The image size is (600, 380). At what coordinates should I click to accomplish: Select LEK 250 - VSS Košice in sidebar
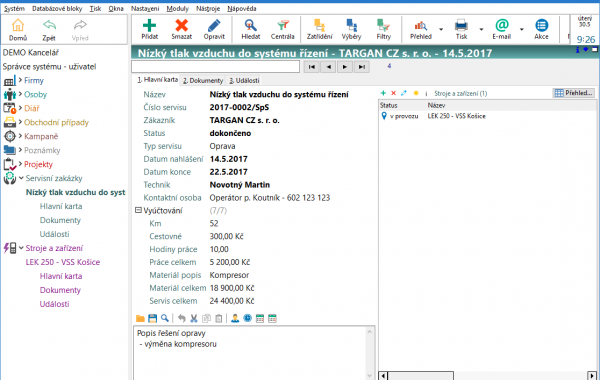coord(63,262)
